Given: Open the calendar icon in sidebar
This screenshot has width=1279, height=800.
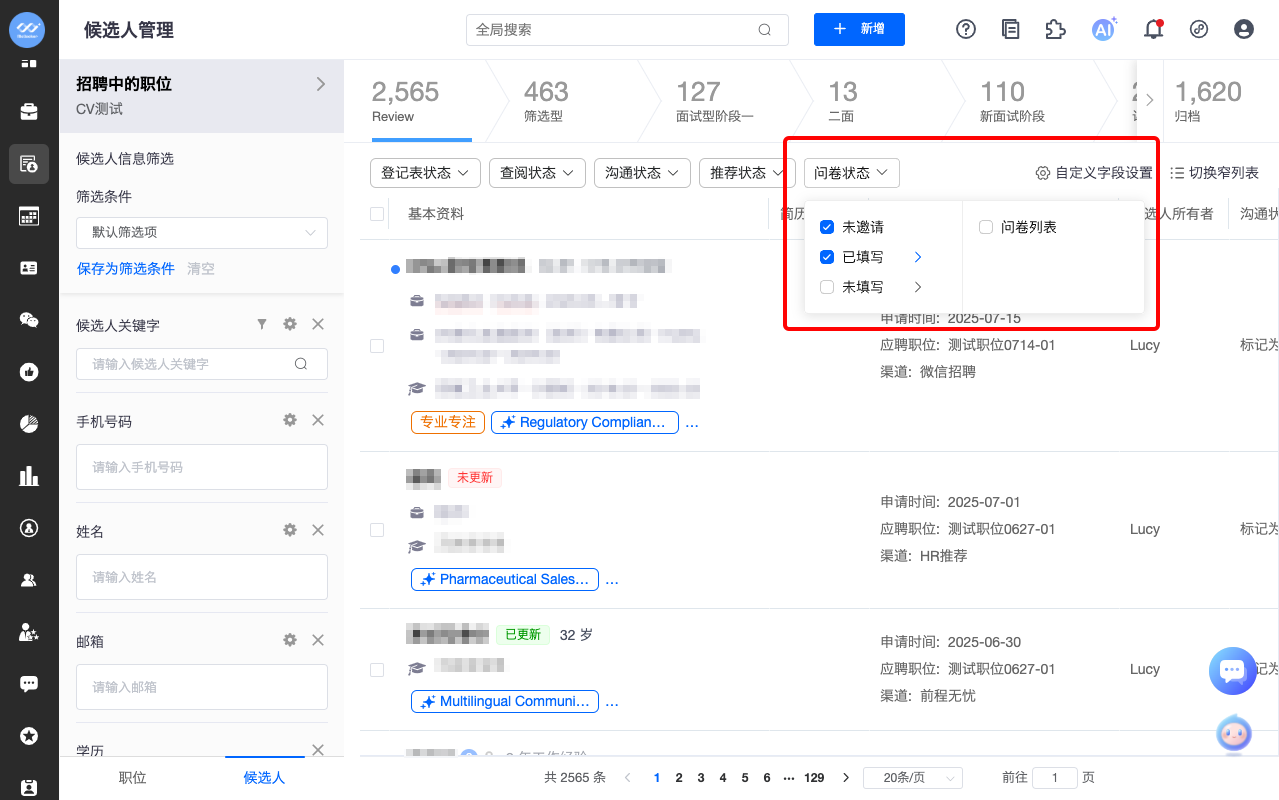Looking at the screenshot, I should (x=29, y=216).
